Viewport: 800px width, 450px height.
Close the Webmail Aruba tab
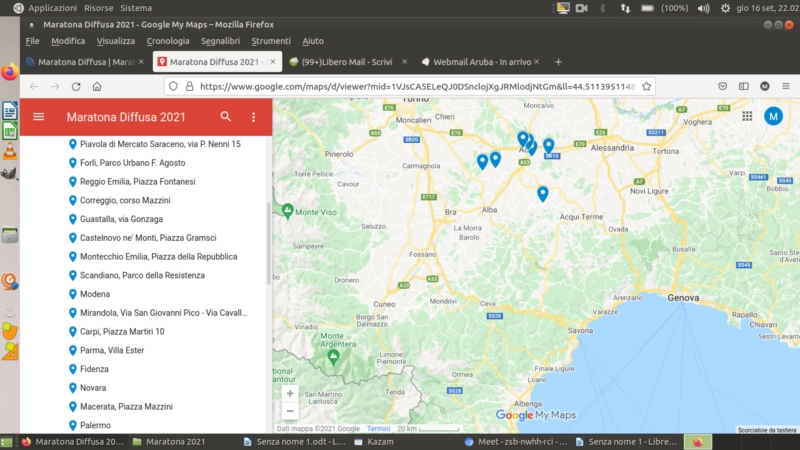click(x=536, y=61)
